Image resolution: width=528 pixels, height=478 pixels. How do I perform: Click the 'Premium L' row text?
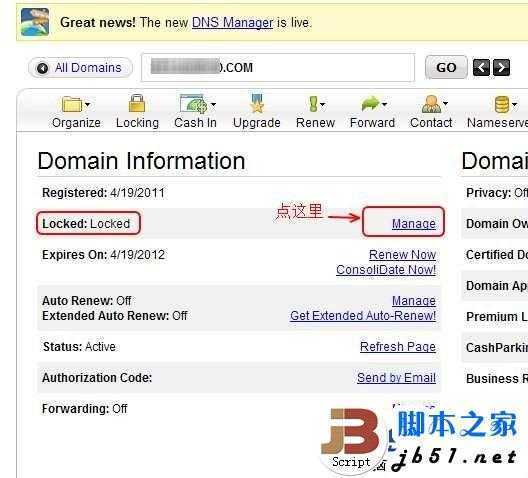tap(497, 317)
